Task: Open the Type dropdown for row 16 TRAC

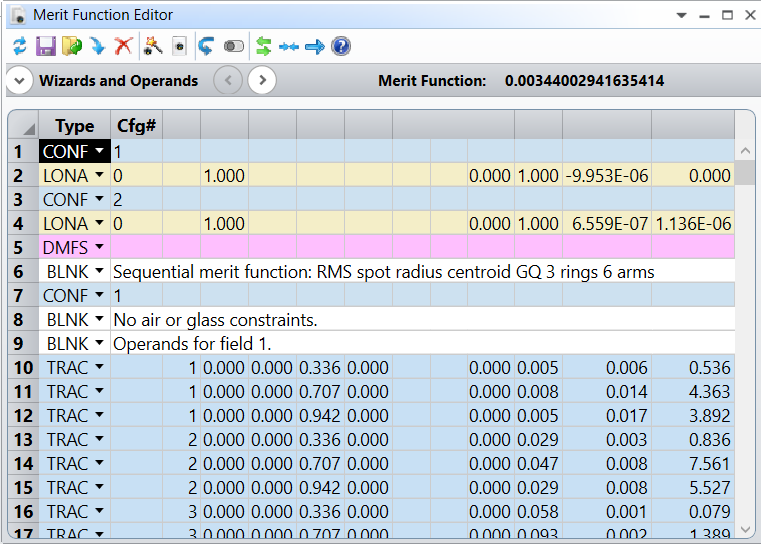Action: point(99,511)
